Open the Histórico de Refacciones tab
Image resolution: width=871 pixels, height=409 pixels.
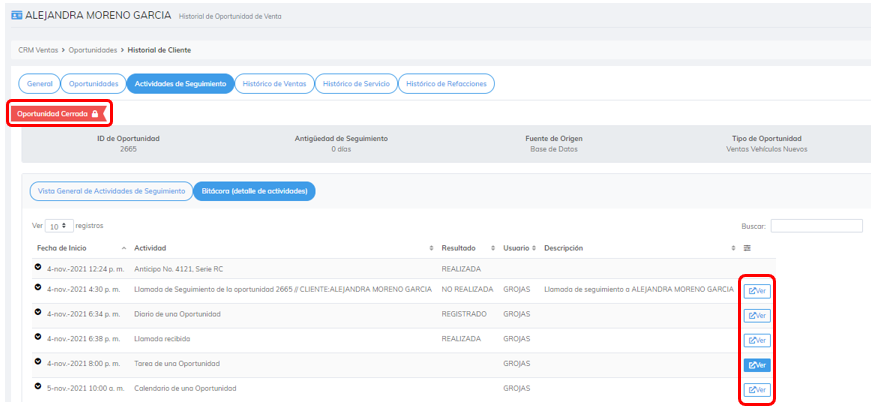pyautogui.click(x=446, y=84)
